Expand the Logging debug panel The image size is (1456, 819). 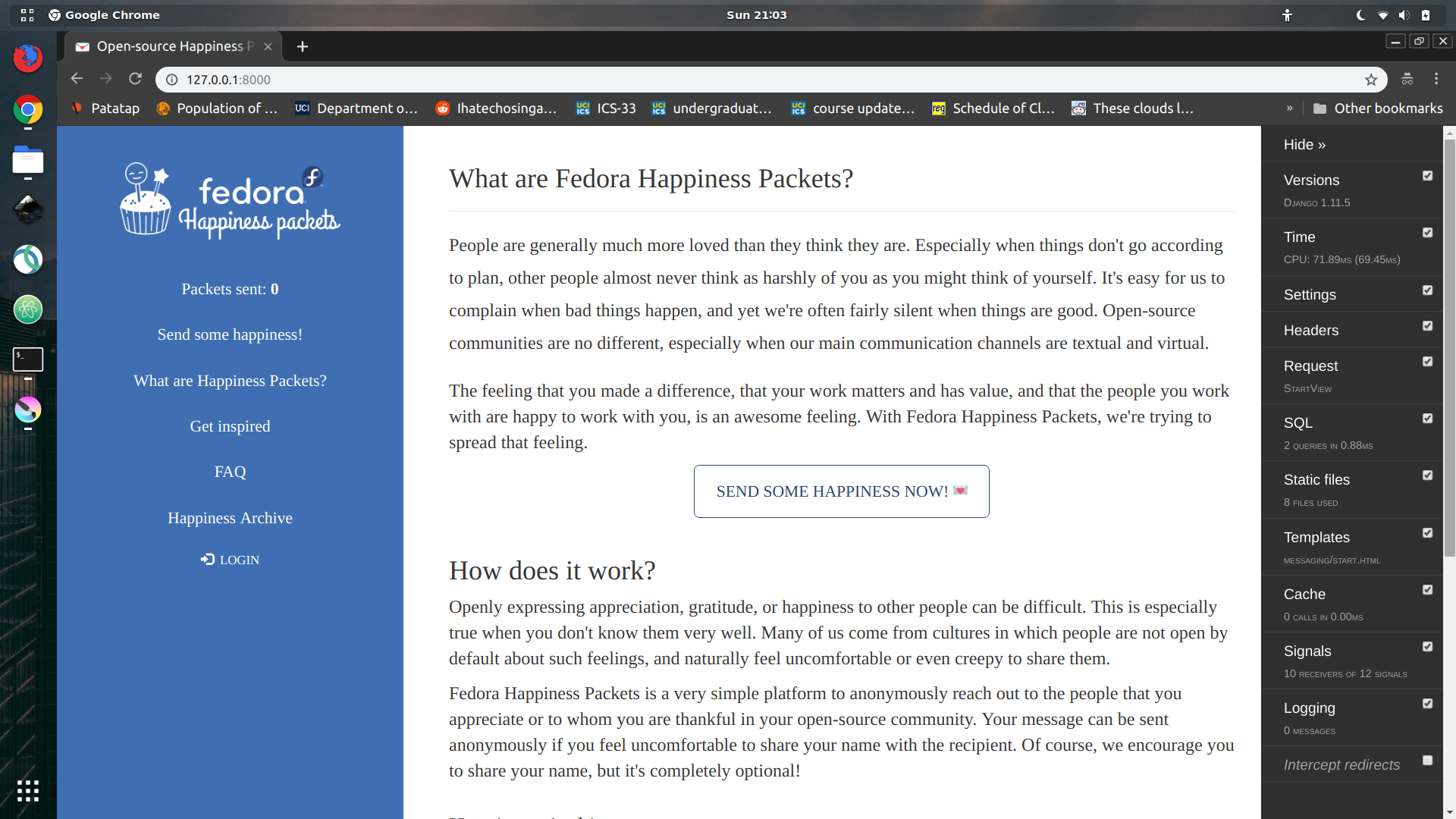(x=1310, y=708)
